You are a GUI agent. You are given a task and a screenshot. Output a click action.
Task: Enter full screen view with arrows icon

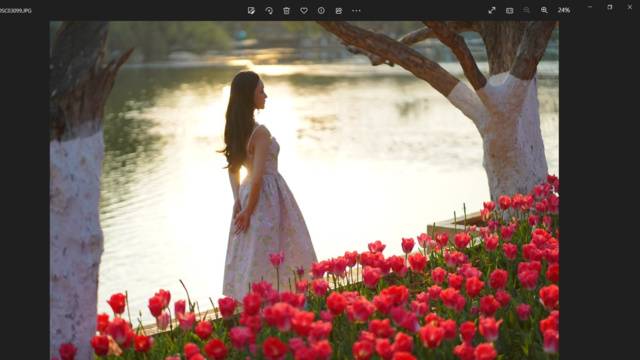click(492, 10)
